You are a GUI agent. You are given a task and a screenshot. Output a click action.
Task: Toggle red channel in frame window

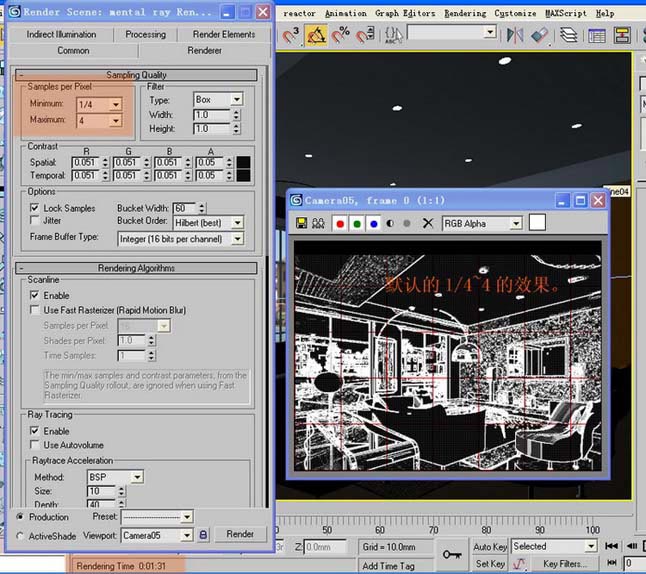(x=340, y=224)
